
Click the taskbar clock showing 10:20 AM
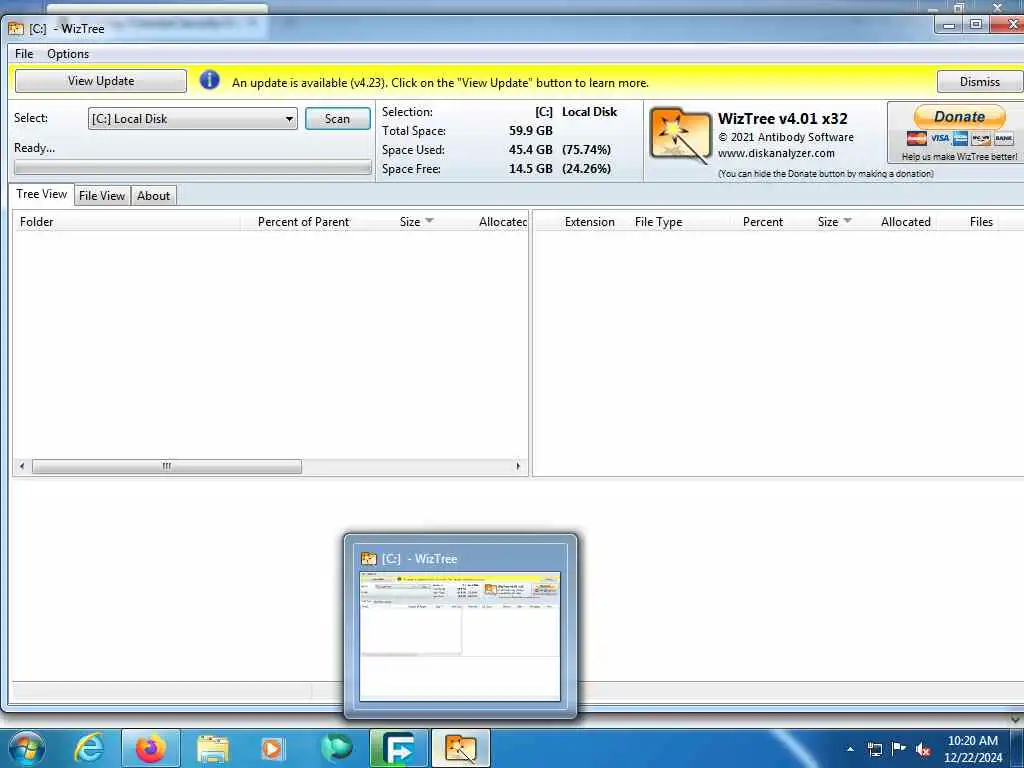click(972, 749)
